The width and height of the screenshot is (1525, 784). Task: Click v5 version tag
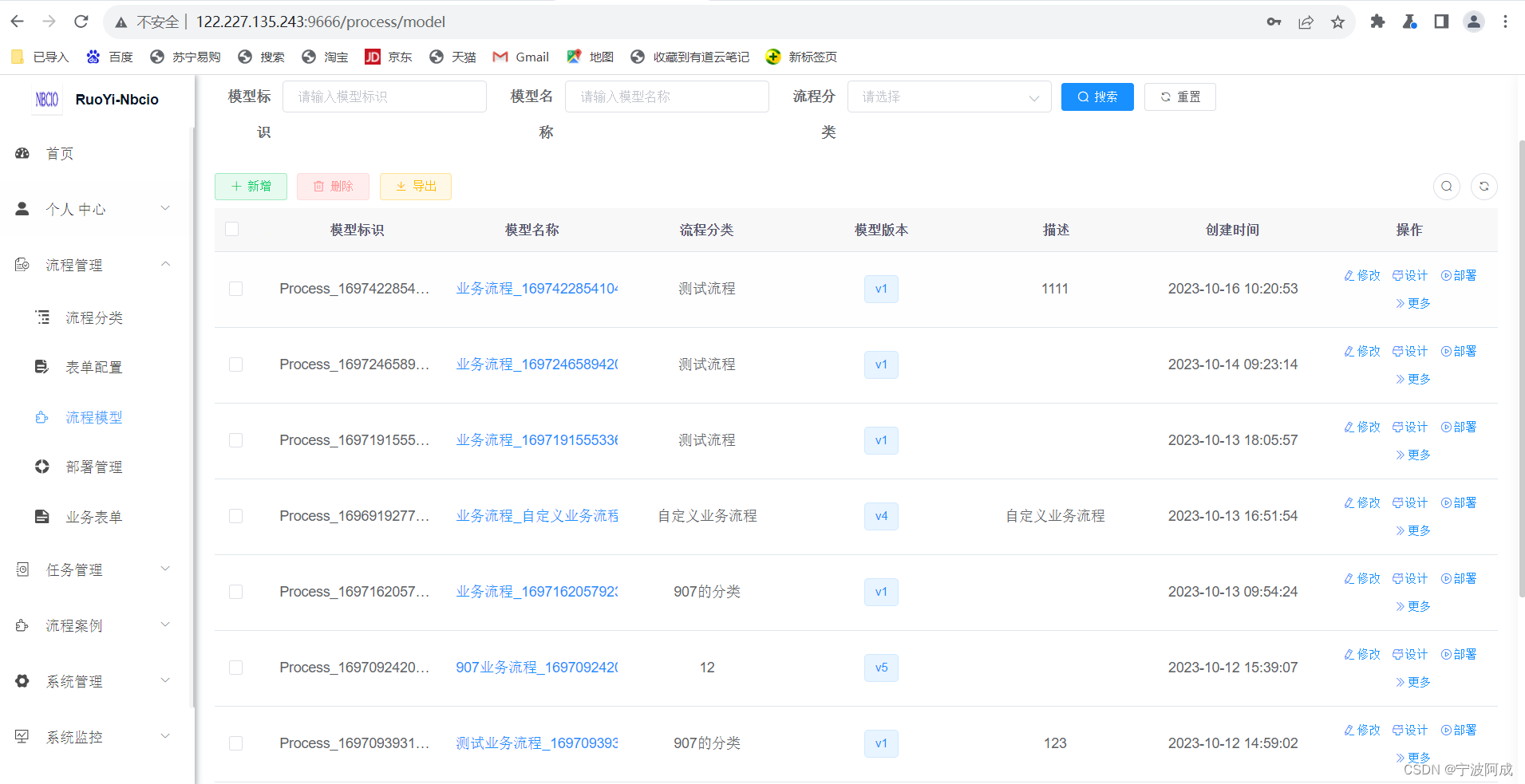pyautogui.click(x=881, y=668)
